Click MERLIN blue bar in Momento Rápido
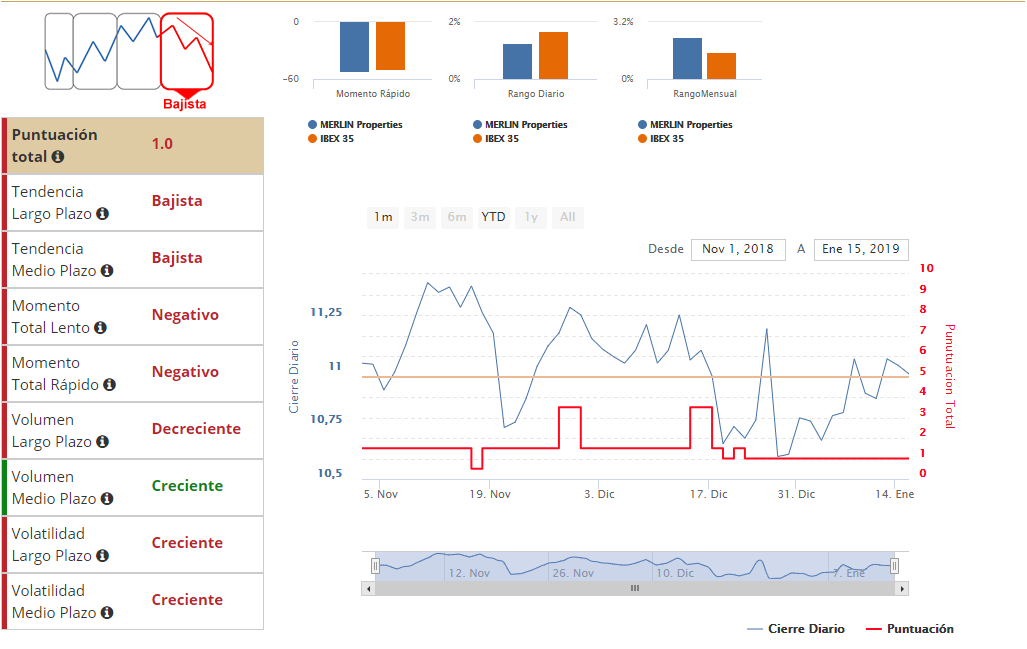Viewport: 1027px width, 649px height. (354, 47)
